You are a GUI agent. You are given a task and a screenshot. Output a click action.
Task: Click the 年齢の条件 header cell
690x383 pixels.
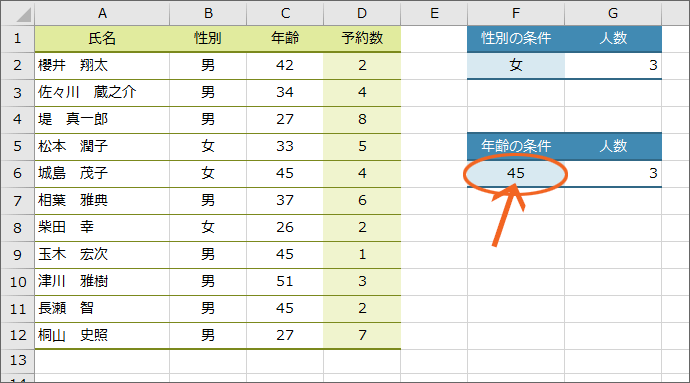click(516, 147)
